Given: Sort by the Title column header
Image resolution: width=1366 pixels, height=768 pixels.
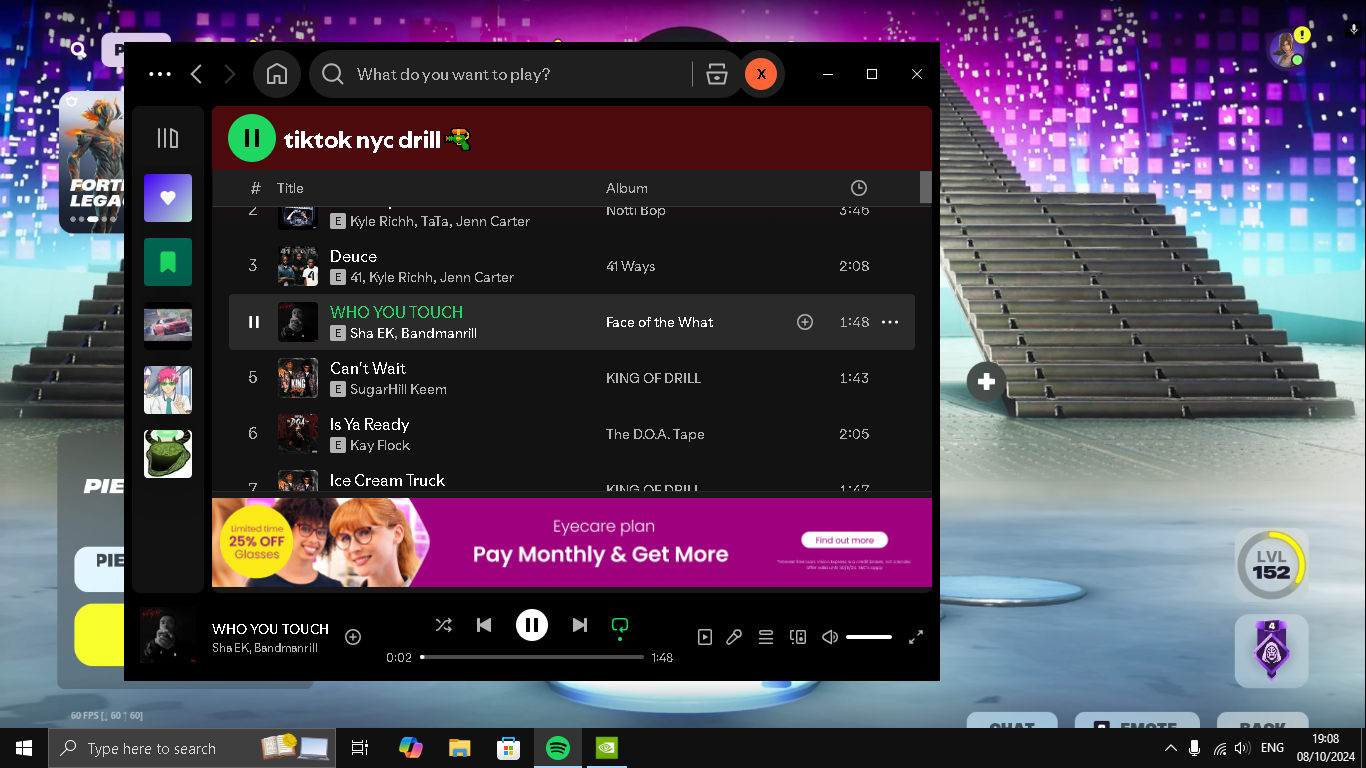Looking at the screenshot, I should [290, 188].
